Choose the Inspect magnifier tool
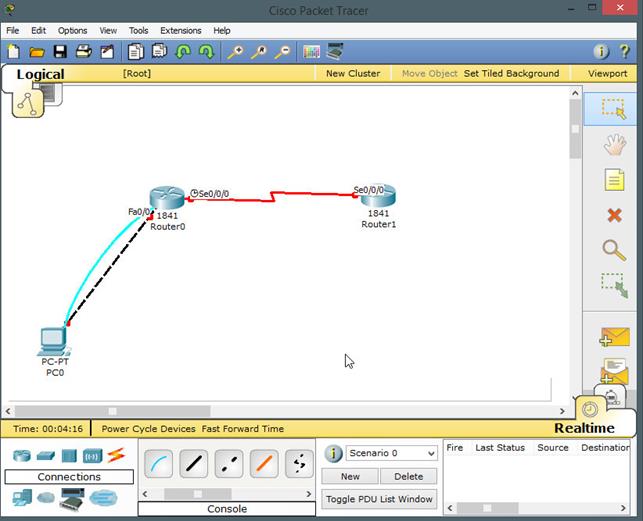 pos(614,250)
